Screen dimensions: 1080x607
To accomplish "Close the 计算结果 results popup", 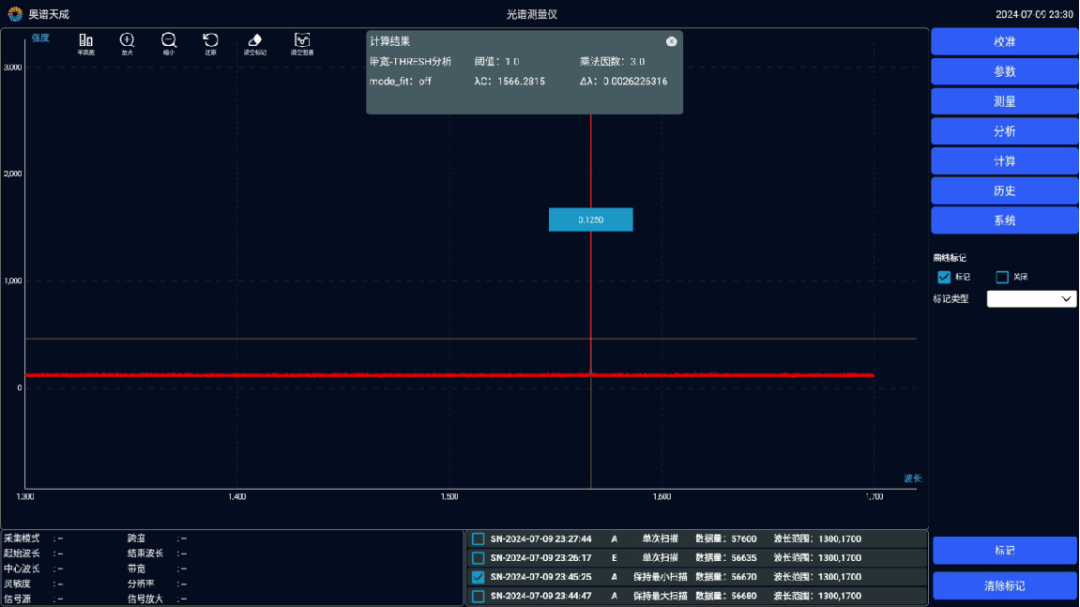I will tap(672, 41).
